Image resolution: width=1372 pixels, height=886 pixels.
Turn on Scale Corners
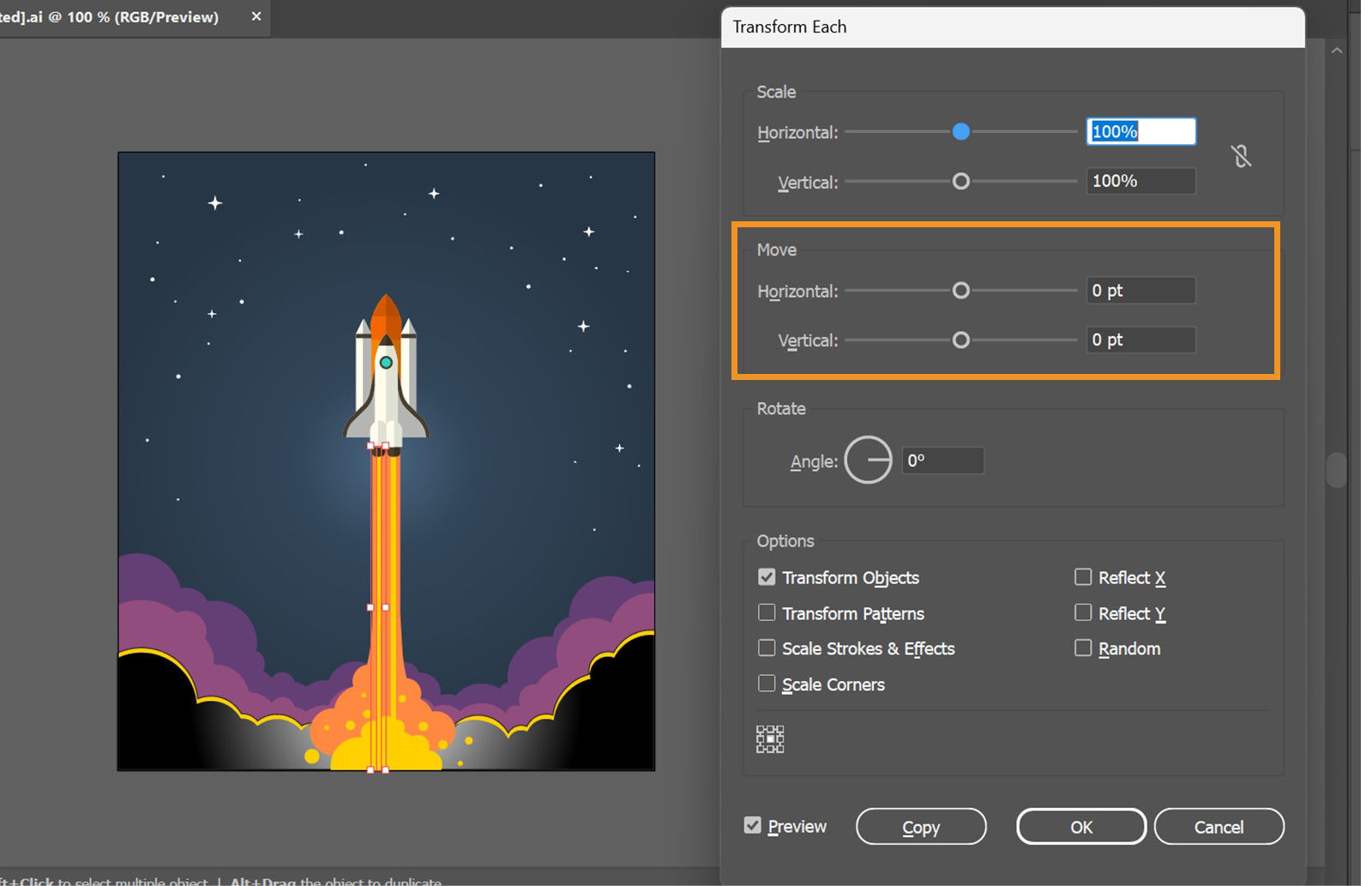pos(767,683)
